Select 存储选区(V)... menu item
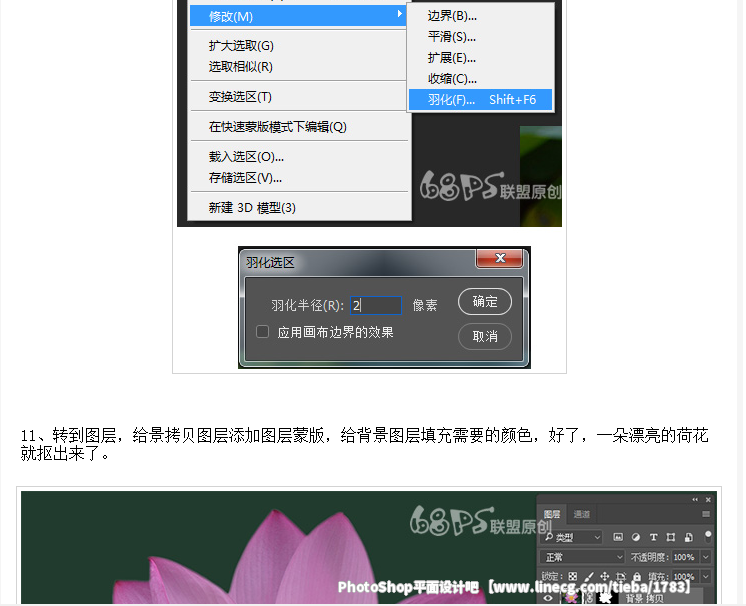Viewport: 746px width, 606px height. [x=299, y=178]
